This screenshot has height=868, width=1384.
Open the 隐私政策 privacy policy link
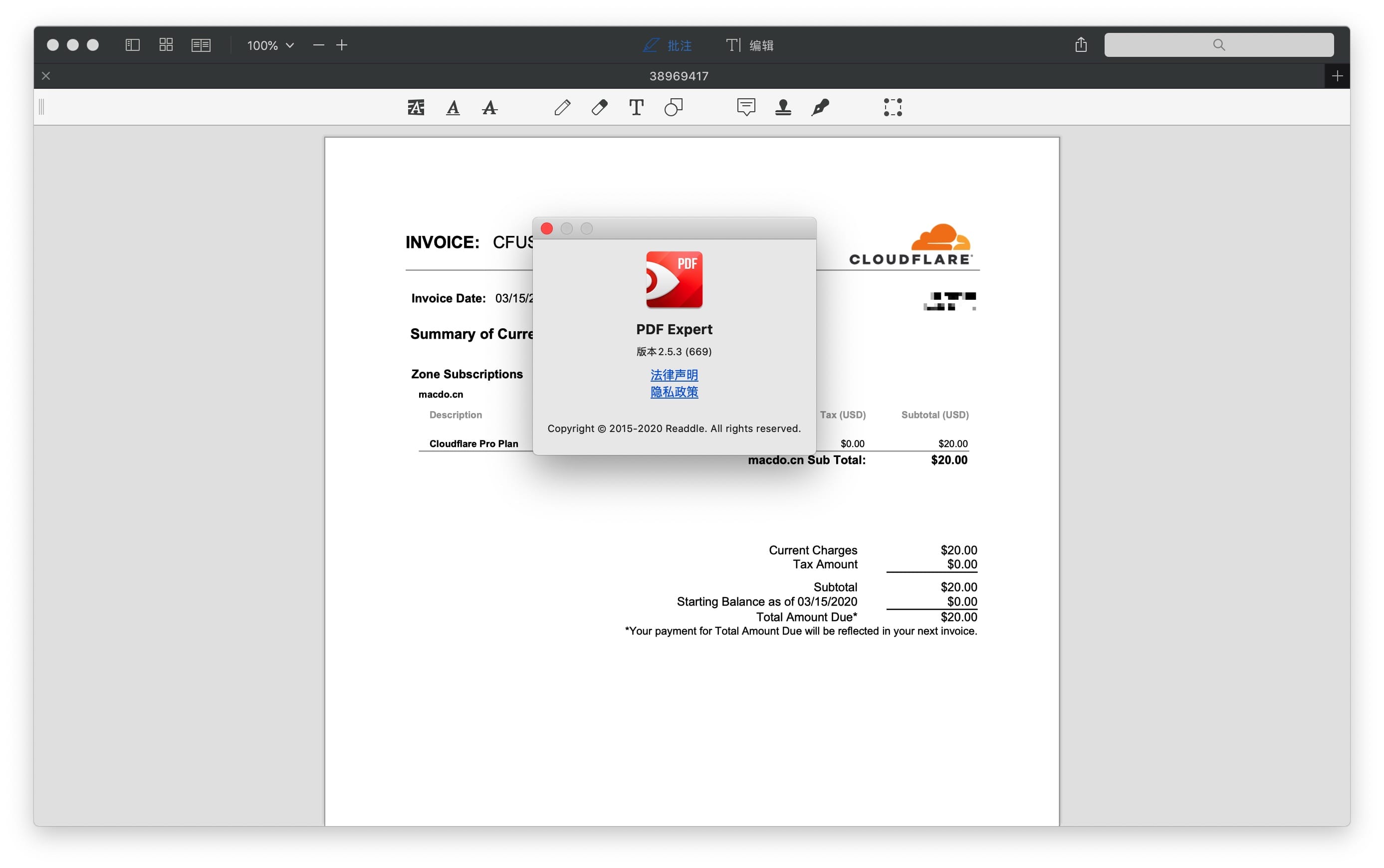point(674,393)
